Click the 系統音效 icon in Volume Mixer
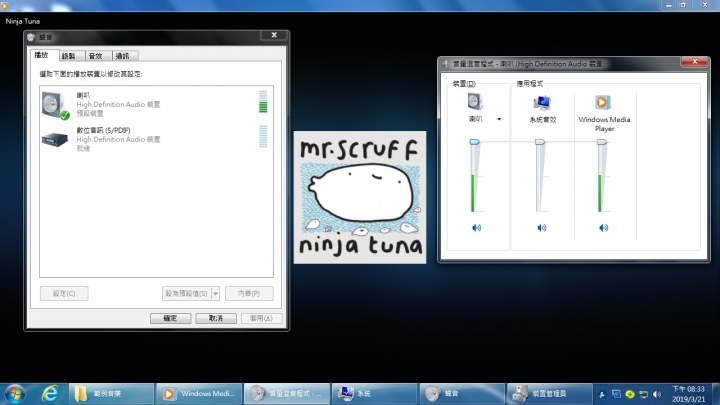Image resolution: width=720 pixels, height=405 pixels. coord(542,103)
